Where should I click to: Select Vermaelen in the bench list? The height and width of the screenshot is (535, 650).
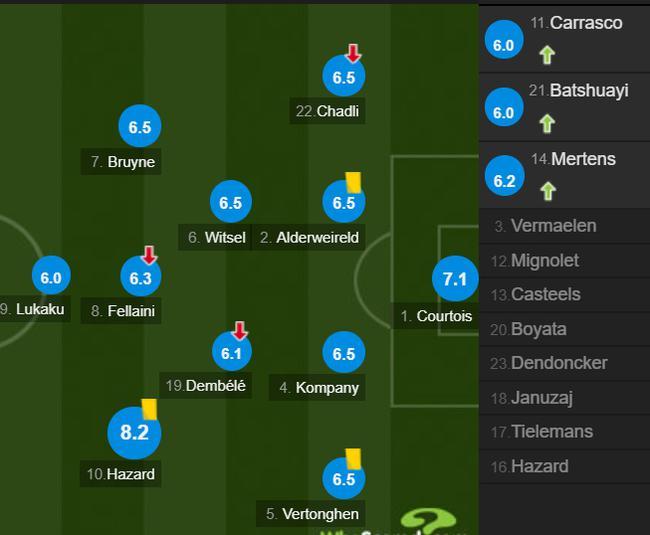(x=565, y=226)
